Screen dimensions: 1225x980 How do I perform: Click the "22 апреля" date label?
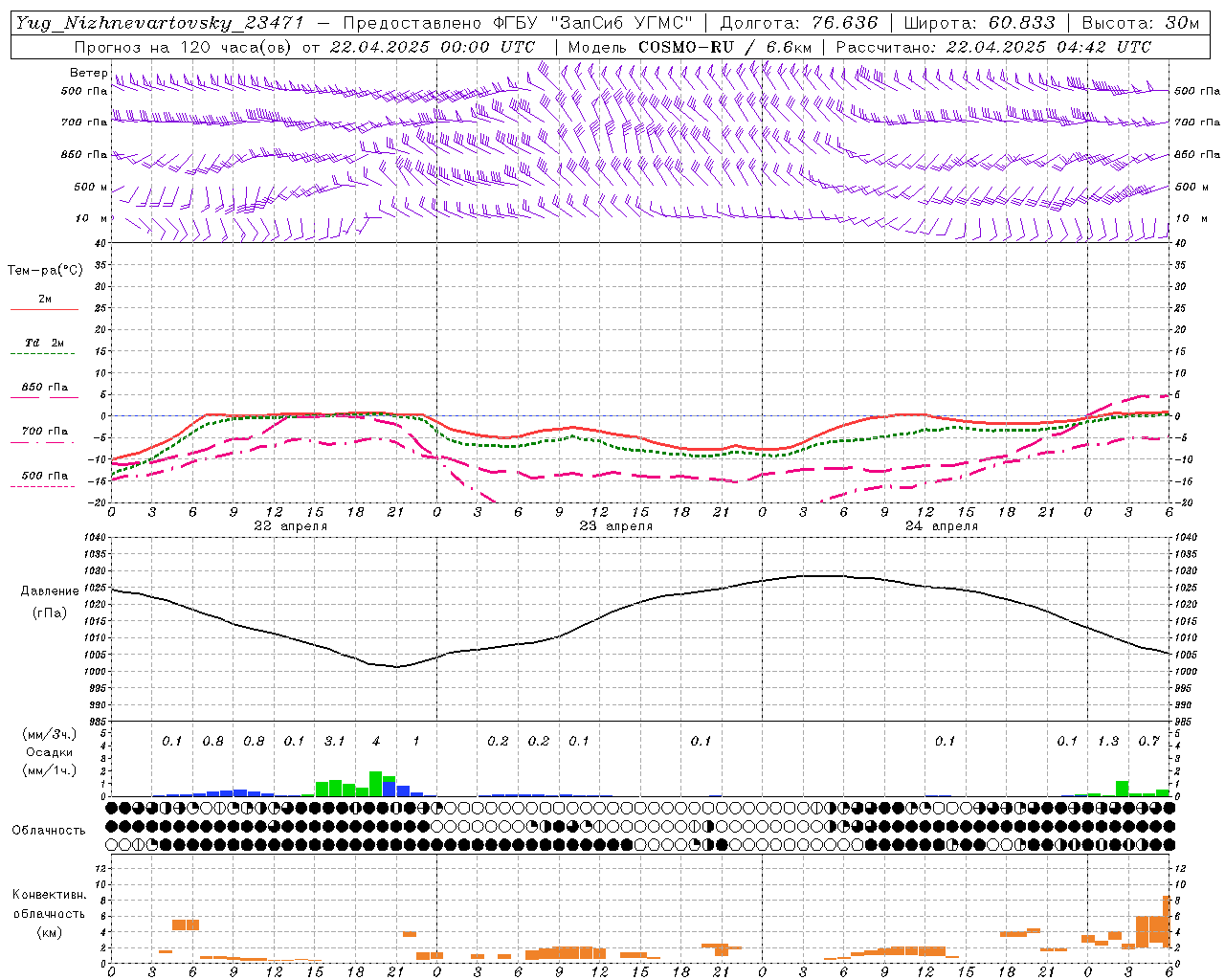pyautogui.click(x=290, y=525)
